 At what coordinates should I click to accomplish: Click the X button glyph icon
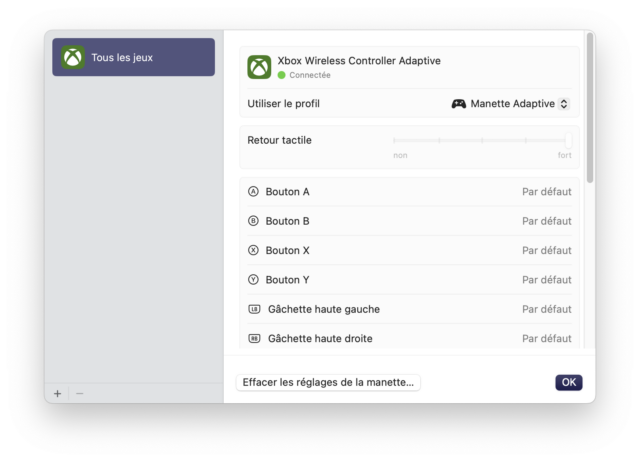tap(253, 250)
